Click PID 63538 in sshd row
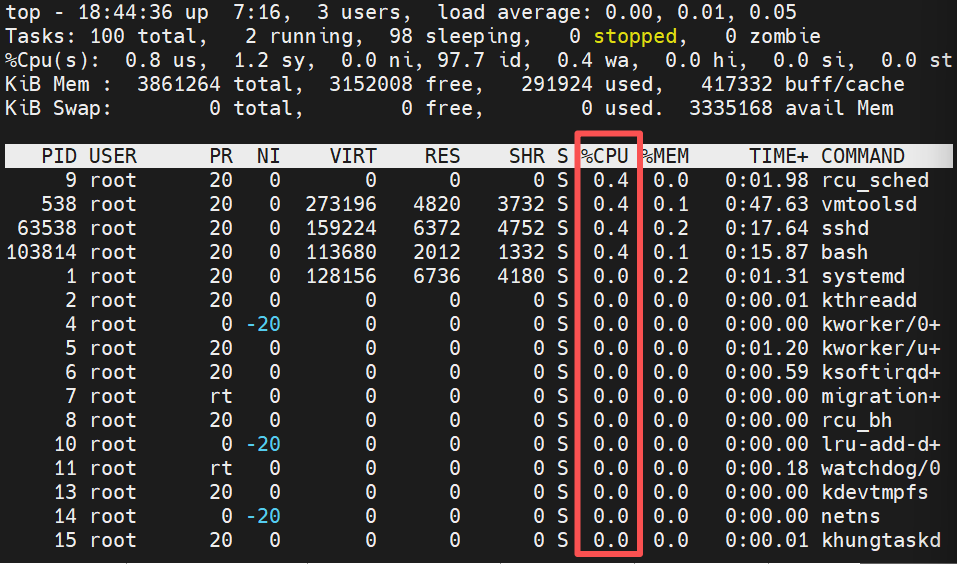Viewport: 957px width, 564px height. [x=48, y=228]
